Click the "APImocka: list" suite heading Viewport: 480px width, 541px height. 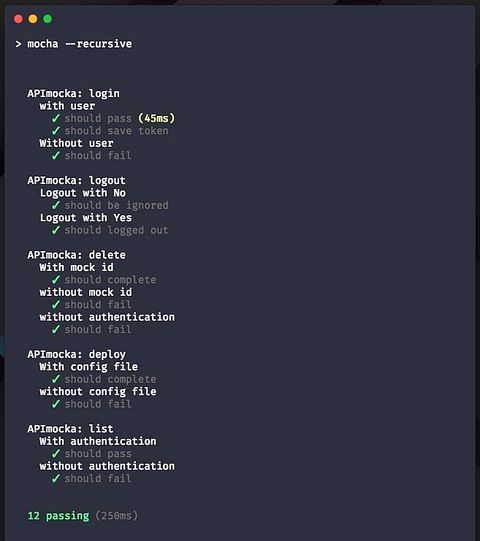click(x=70, y=429)
